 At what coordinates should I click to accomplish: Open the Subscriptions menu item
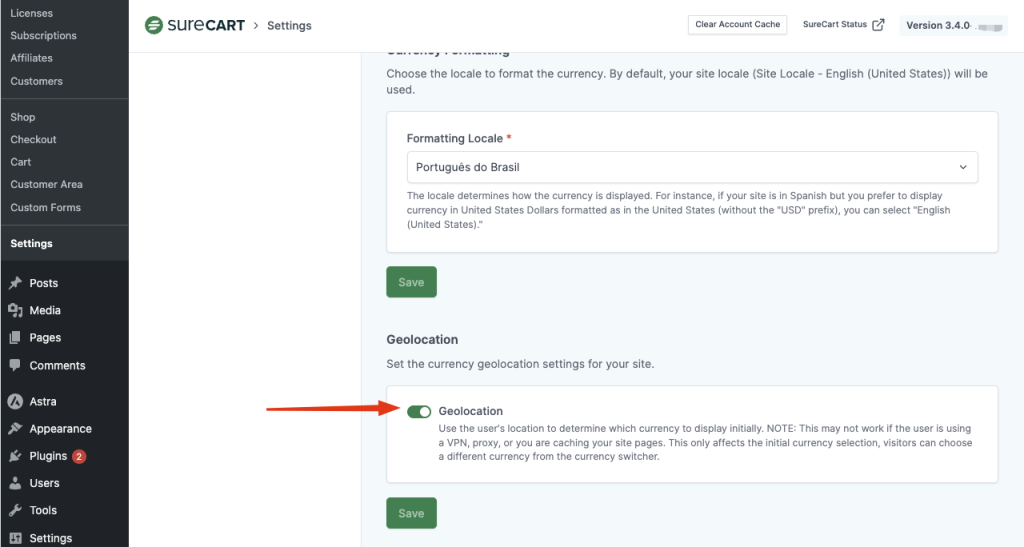[43, 36]
